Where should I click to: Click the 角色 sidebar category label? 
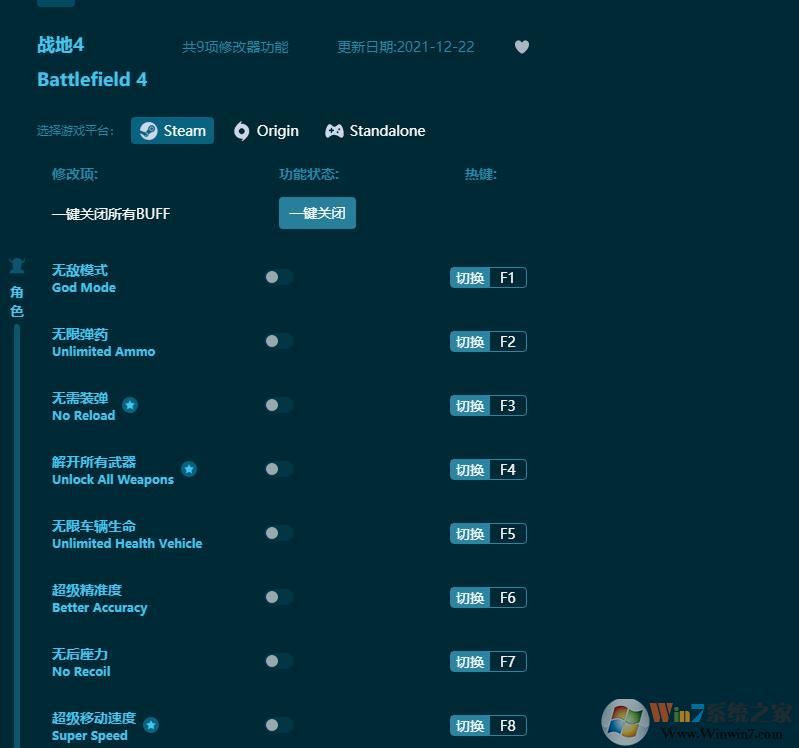17,301
